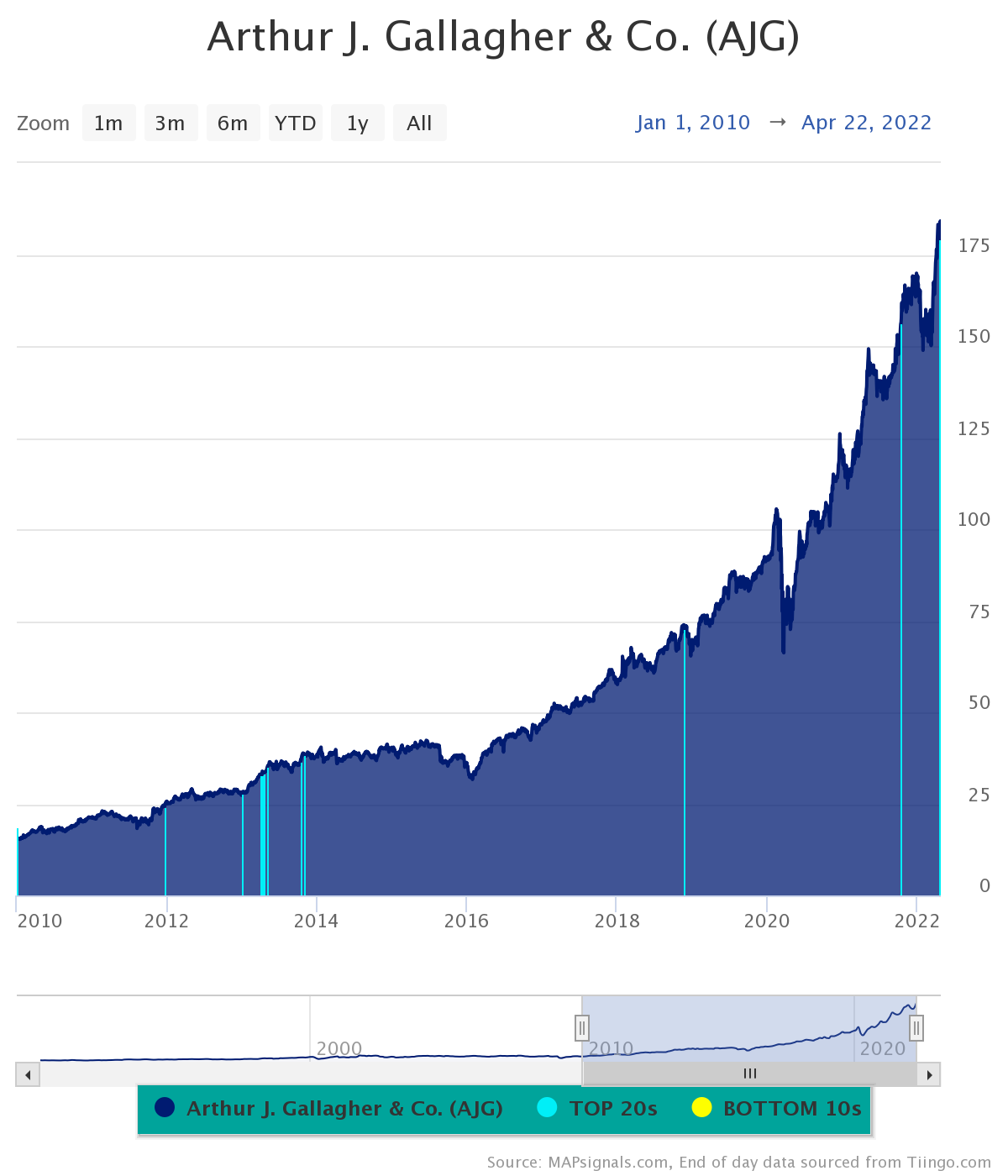Select the 1m zoom range
The height and width of the screenshot is (1176, 1008).
(x=108, y=123)
